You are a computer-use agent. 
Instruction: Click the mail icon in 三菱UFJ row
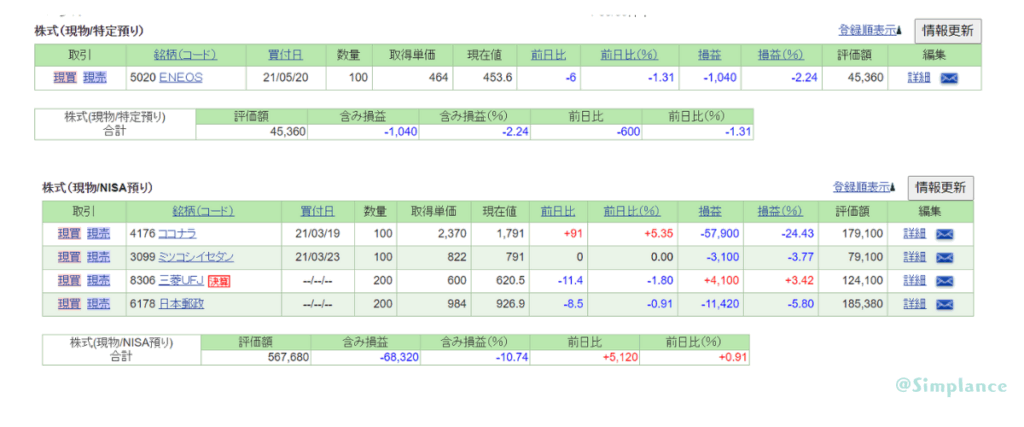pyautogui.click(x=944, y=281)
